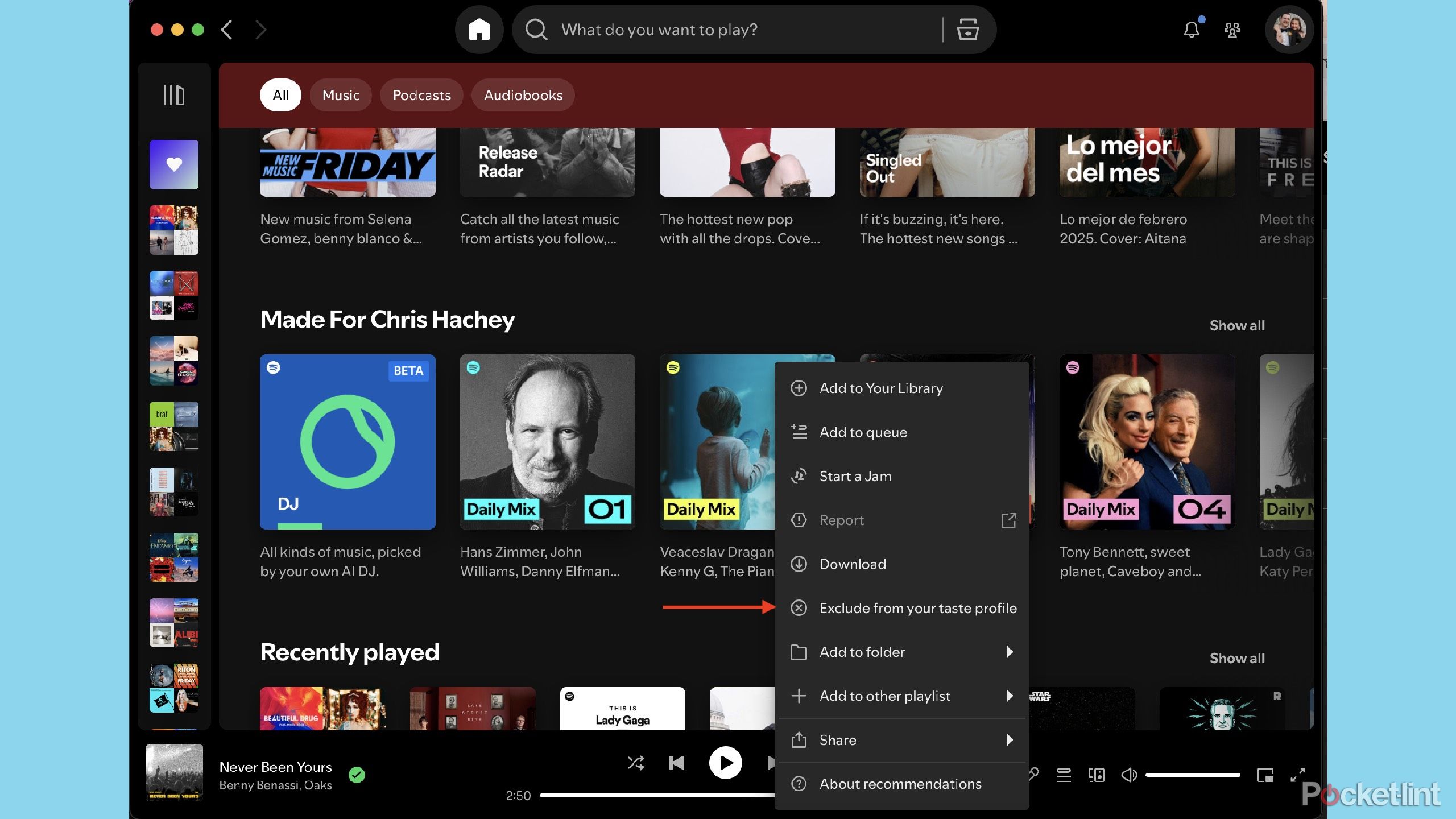Screen dimensions: 1456x819
Task: Choose Start a Jam
Action: [901, 476]
